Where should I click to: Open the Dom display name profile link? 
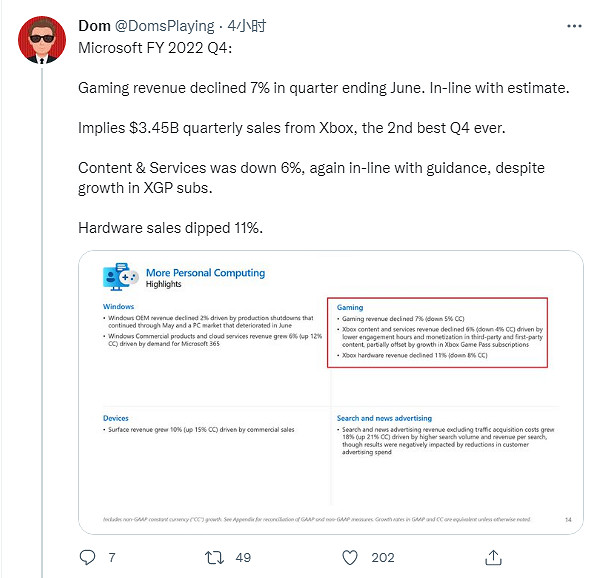point(92,26)
